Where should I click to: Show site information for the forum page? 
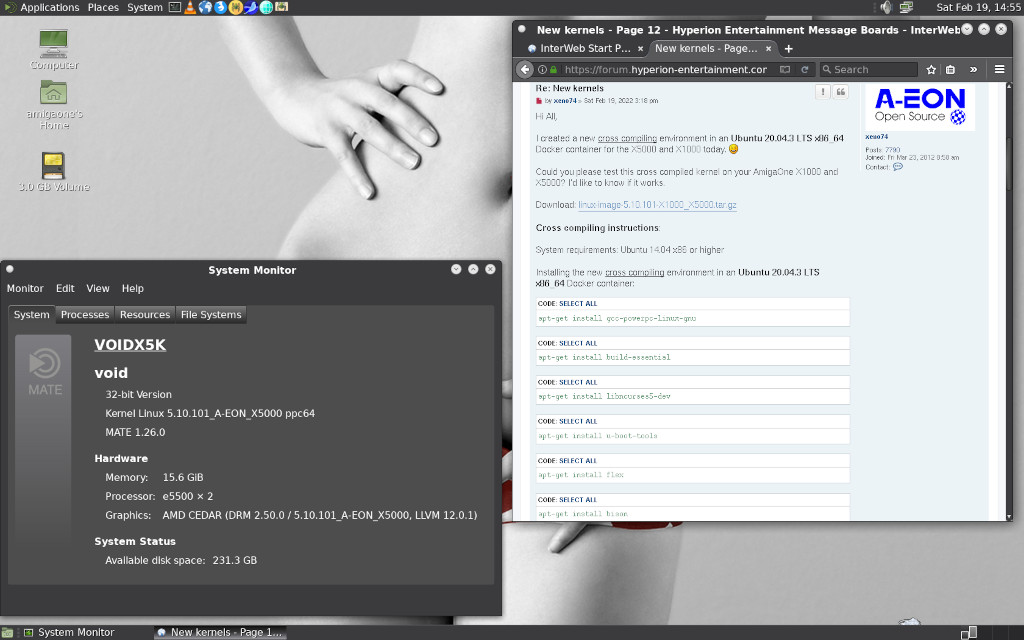click(542, 69)
